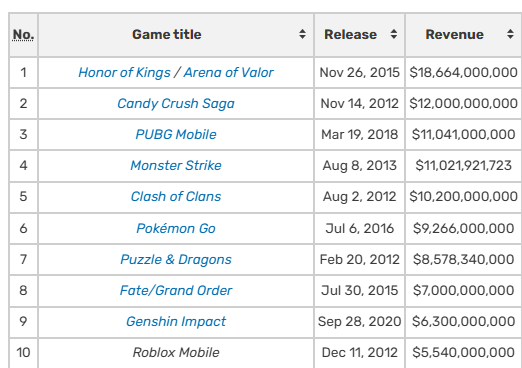Viewport: 522px width, 368px height.
Task: Click the No. column header abbreviation
Action: coord(23,35)
